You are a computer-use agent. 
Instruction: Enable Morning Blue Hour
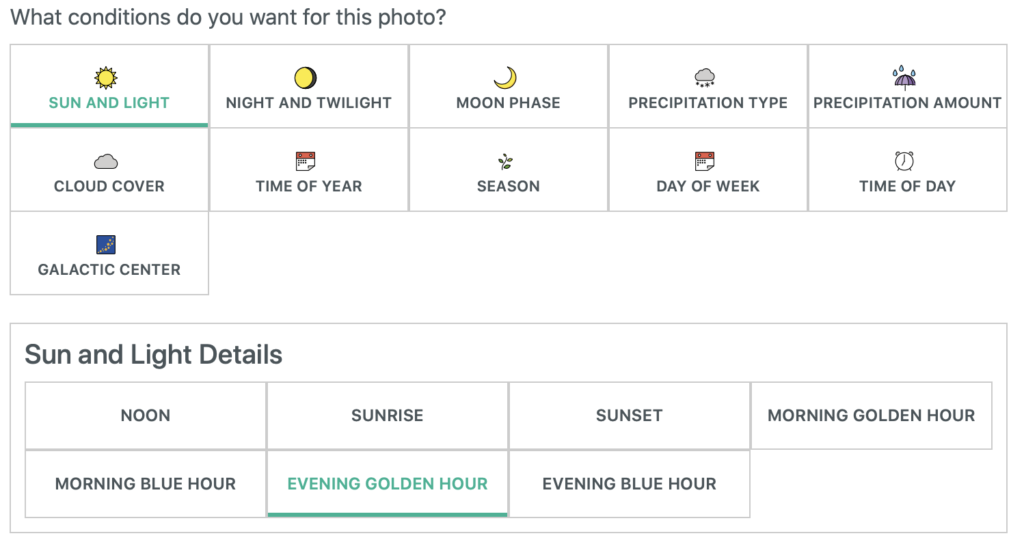[x=146, y=484]
